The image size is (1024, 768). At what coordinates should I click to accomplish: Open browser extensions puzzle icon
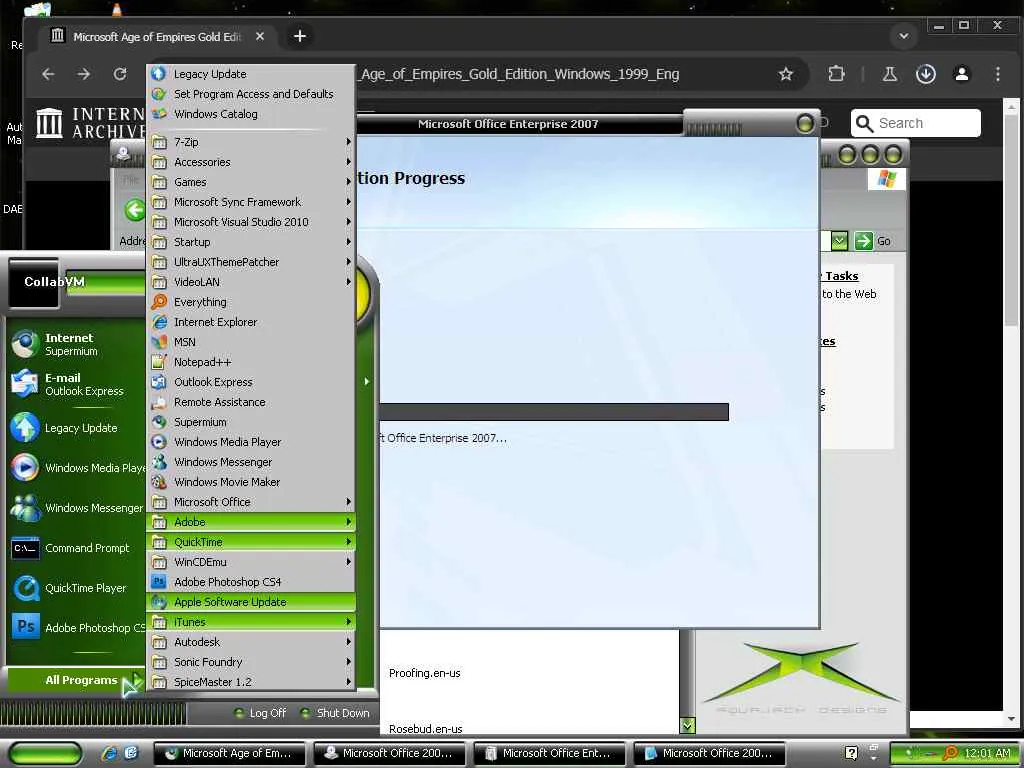click(836, 74)
